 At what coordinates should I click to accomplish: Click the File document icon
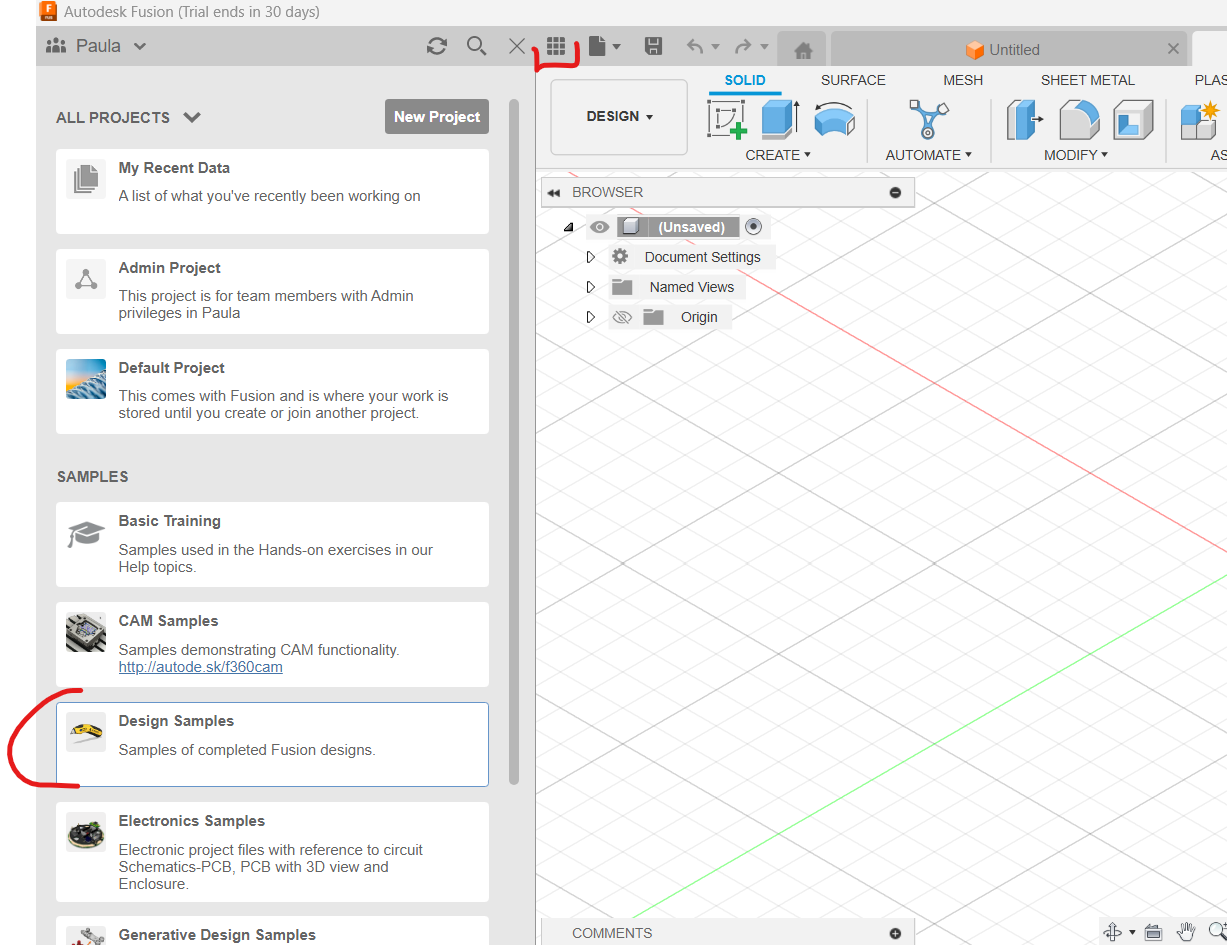click(597, 46)
